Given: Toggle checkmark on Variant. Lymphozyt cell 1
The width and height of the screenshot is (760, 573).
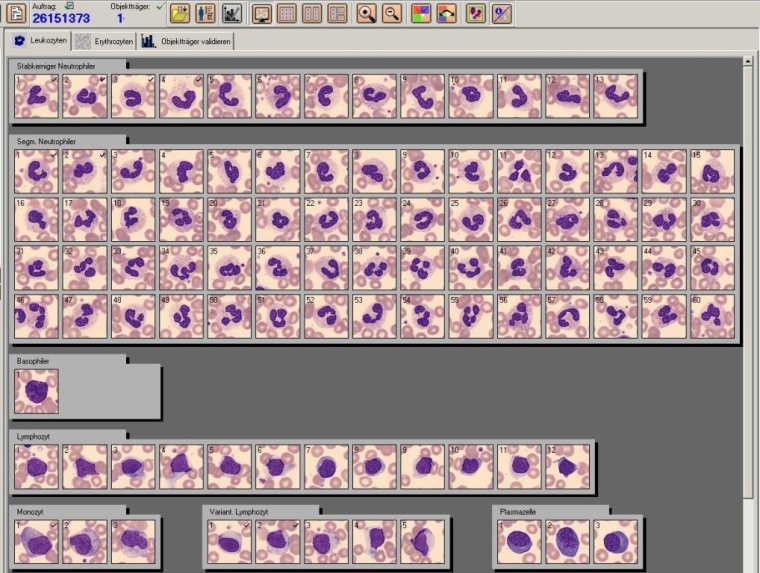Looking at the screenshot, I should click(x=246, y=524).
